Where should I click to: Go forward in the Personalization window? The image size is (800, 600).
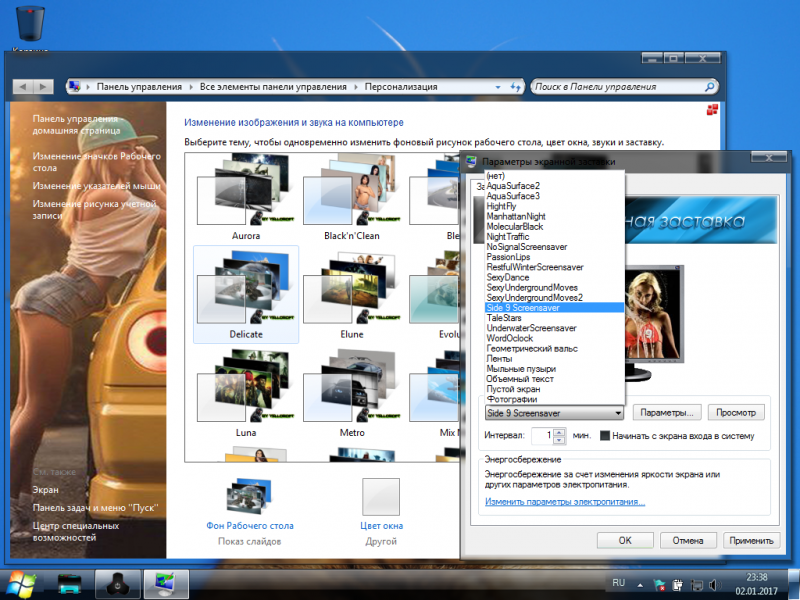pyautogui.click(x=43, y=87)
